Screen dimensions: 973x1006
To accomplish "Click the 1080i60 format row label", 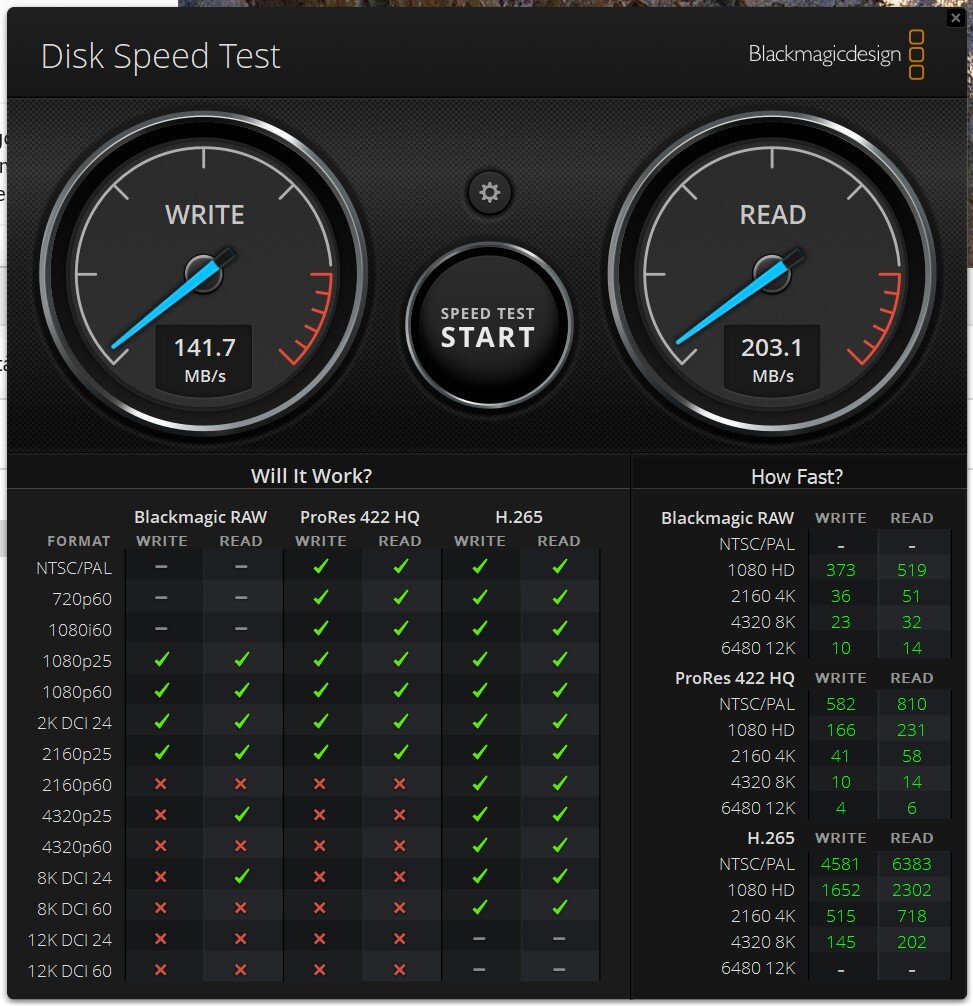I will 80,630.
